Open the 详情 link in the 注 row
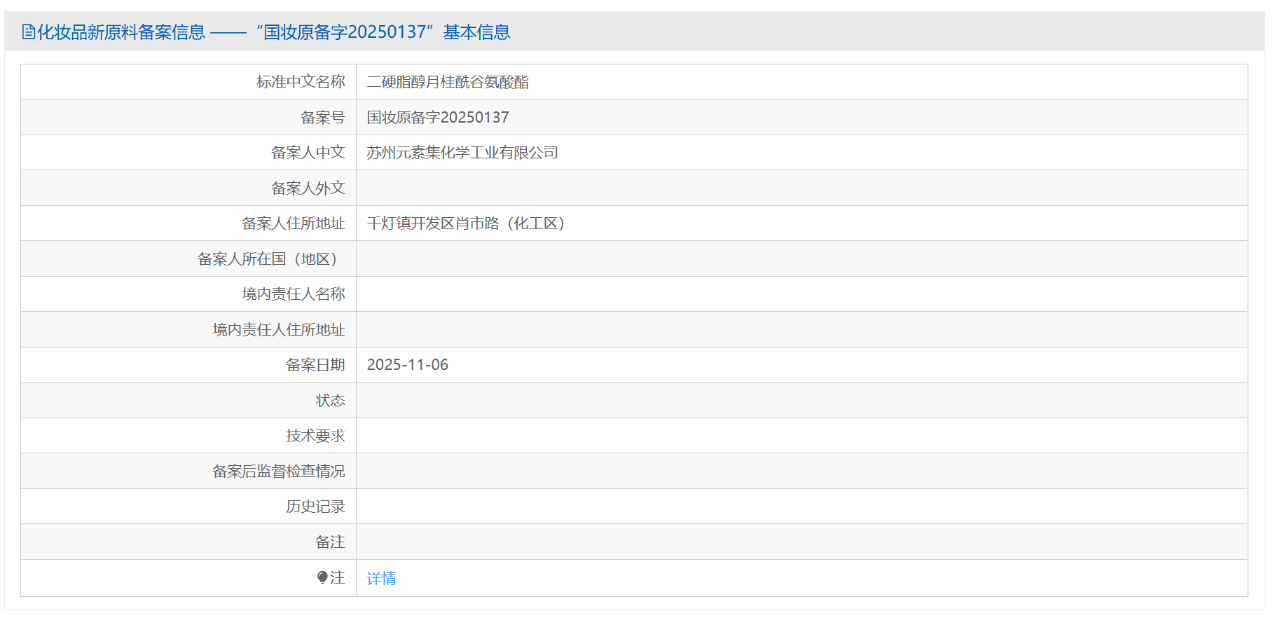 [383, 577]
